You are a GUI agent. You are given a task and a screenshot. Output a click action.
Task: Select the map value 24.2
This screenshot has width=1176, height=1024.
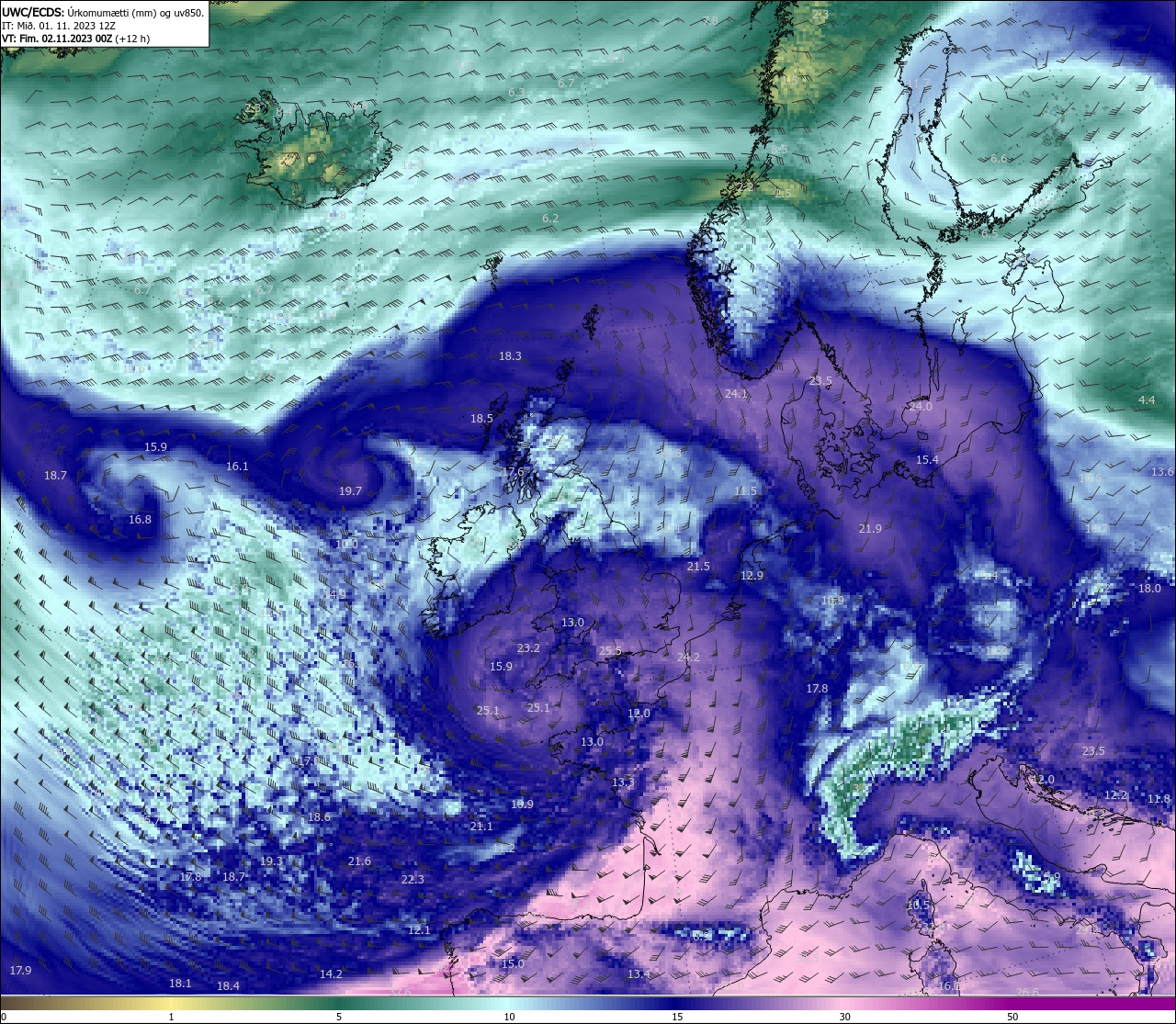point(688,658)
